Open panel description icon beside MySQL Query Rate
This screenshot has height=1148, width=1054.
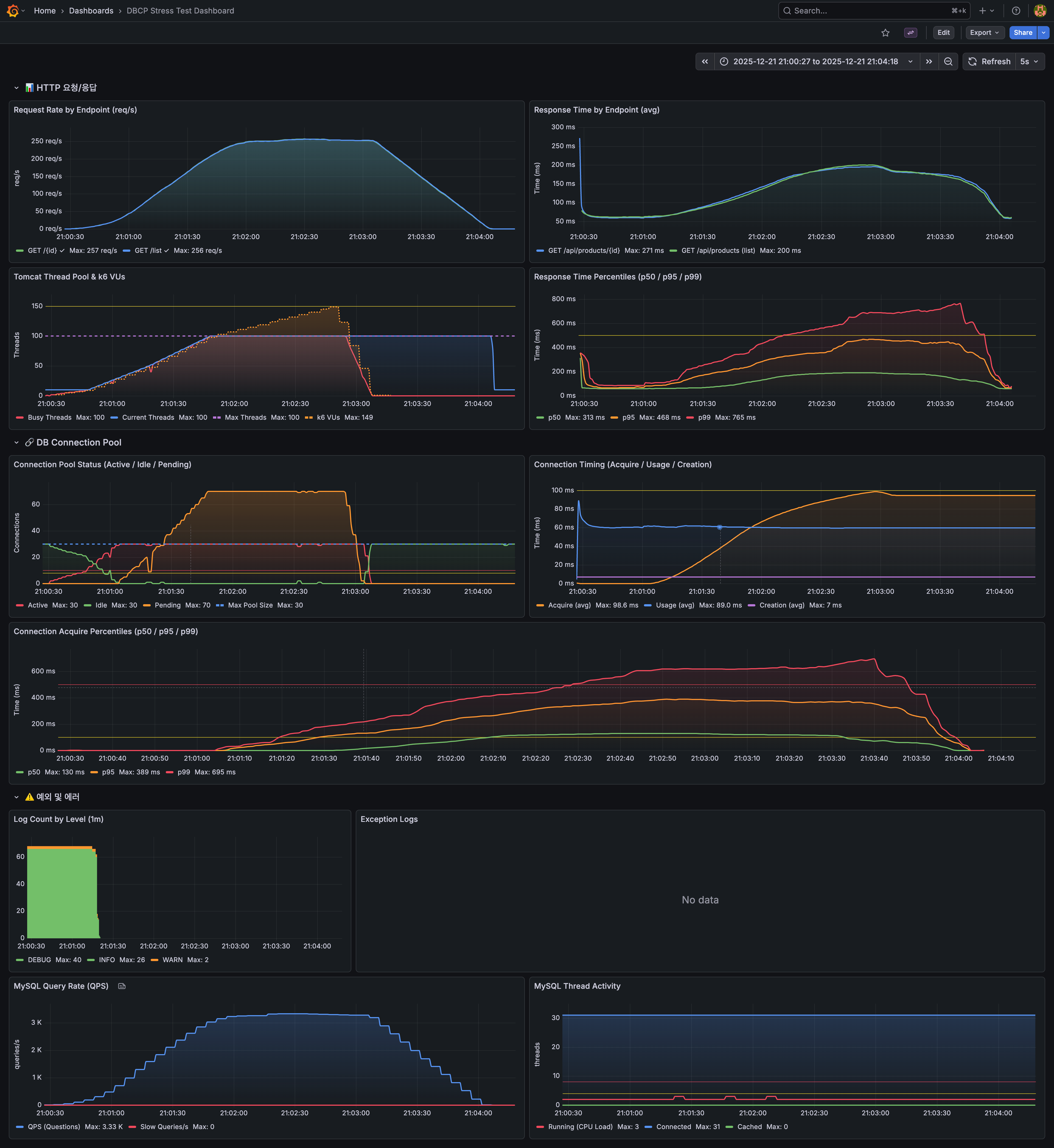point(122,986)
